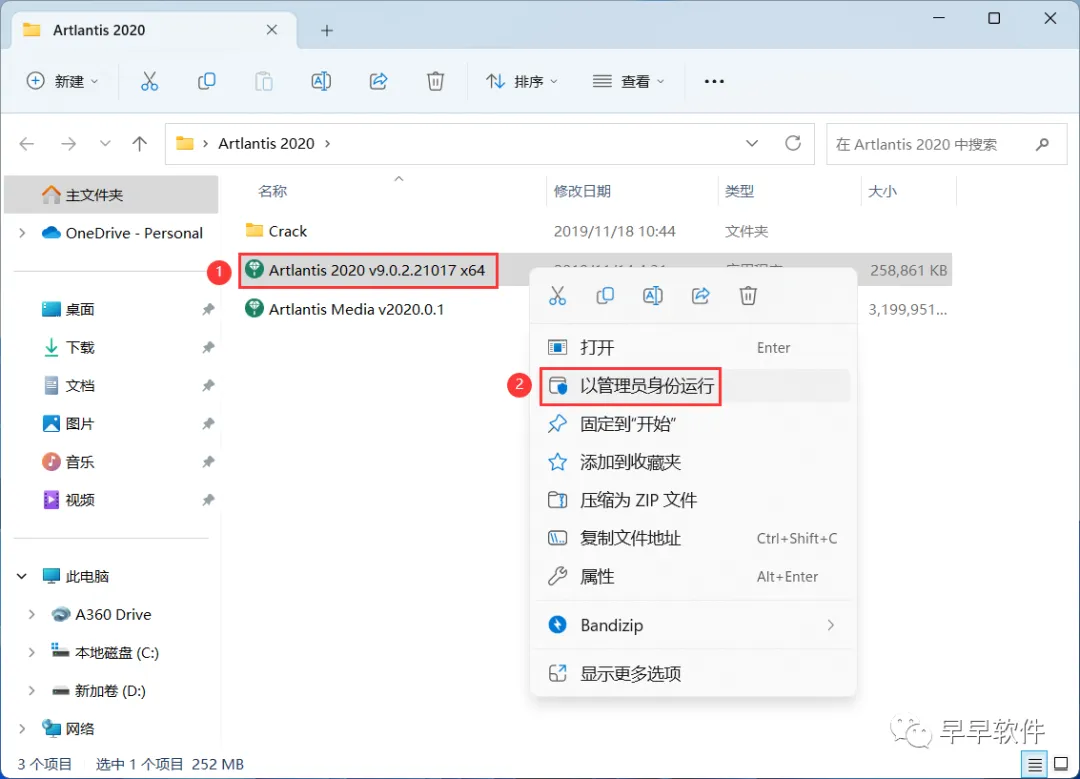Click the Artlantis 2020 breadcrumb in the address bar
Image resolution: width=1080 pixels, height=779 pixels.
(x=266, y=143)
